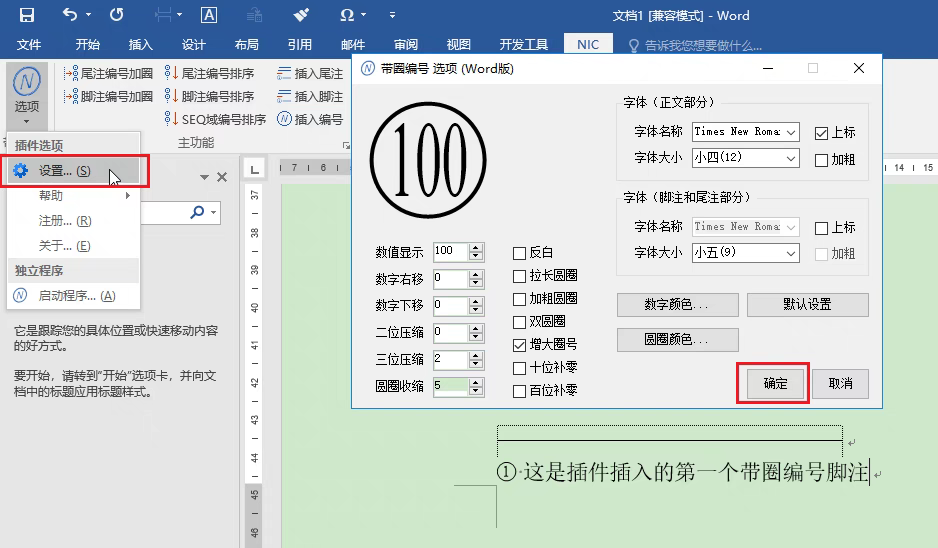Click the Undo arrow icon

point(70,14)
